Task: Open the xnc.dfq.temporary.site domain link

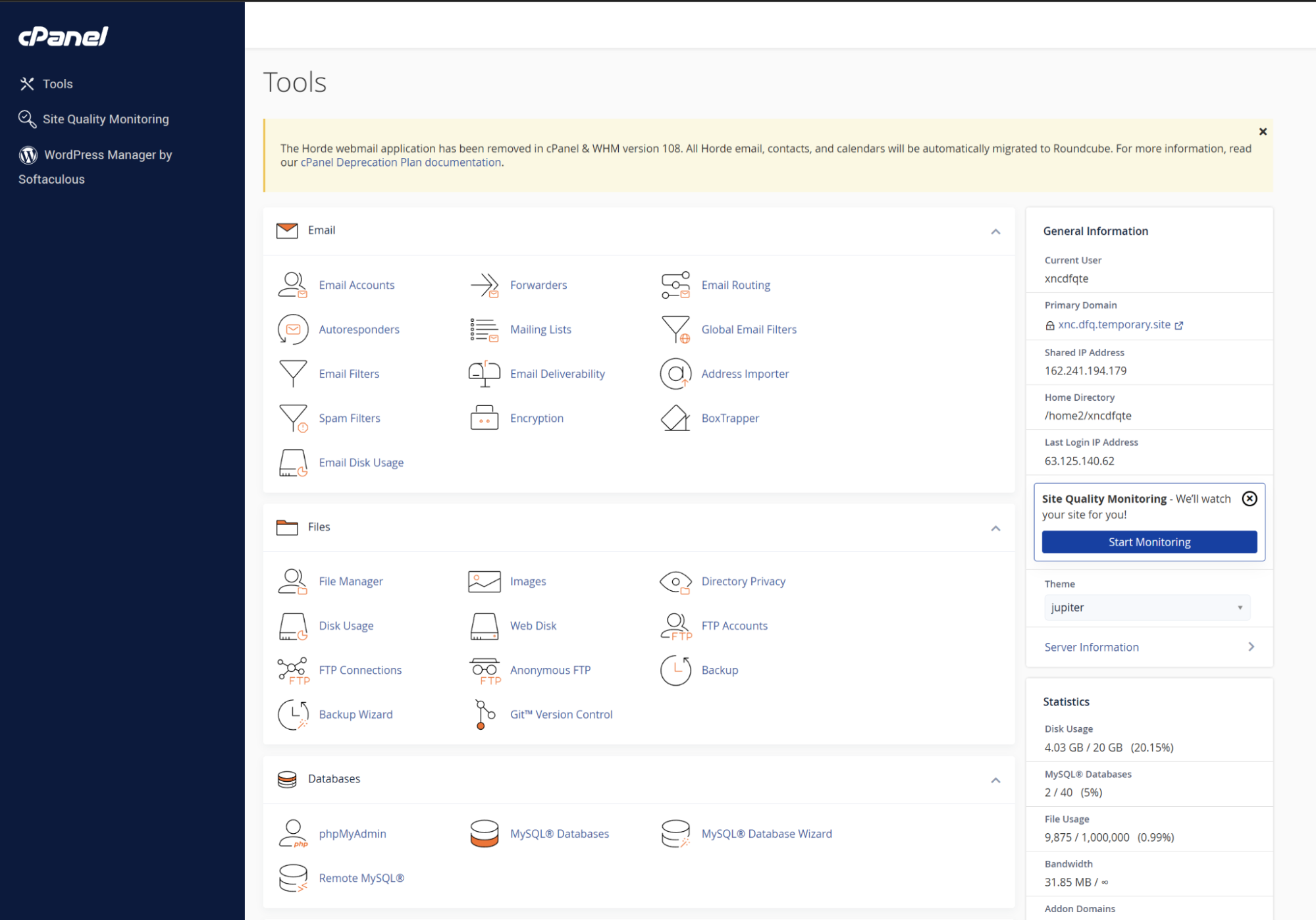Action: pos(1114,324)
